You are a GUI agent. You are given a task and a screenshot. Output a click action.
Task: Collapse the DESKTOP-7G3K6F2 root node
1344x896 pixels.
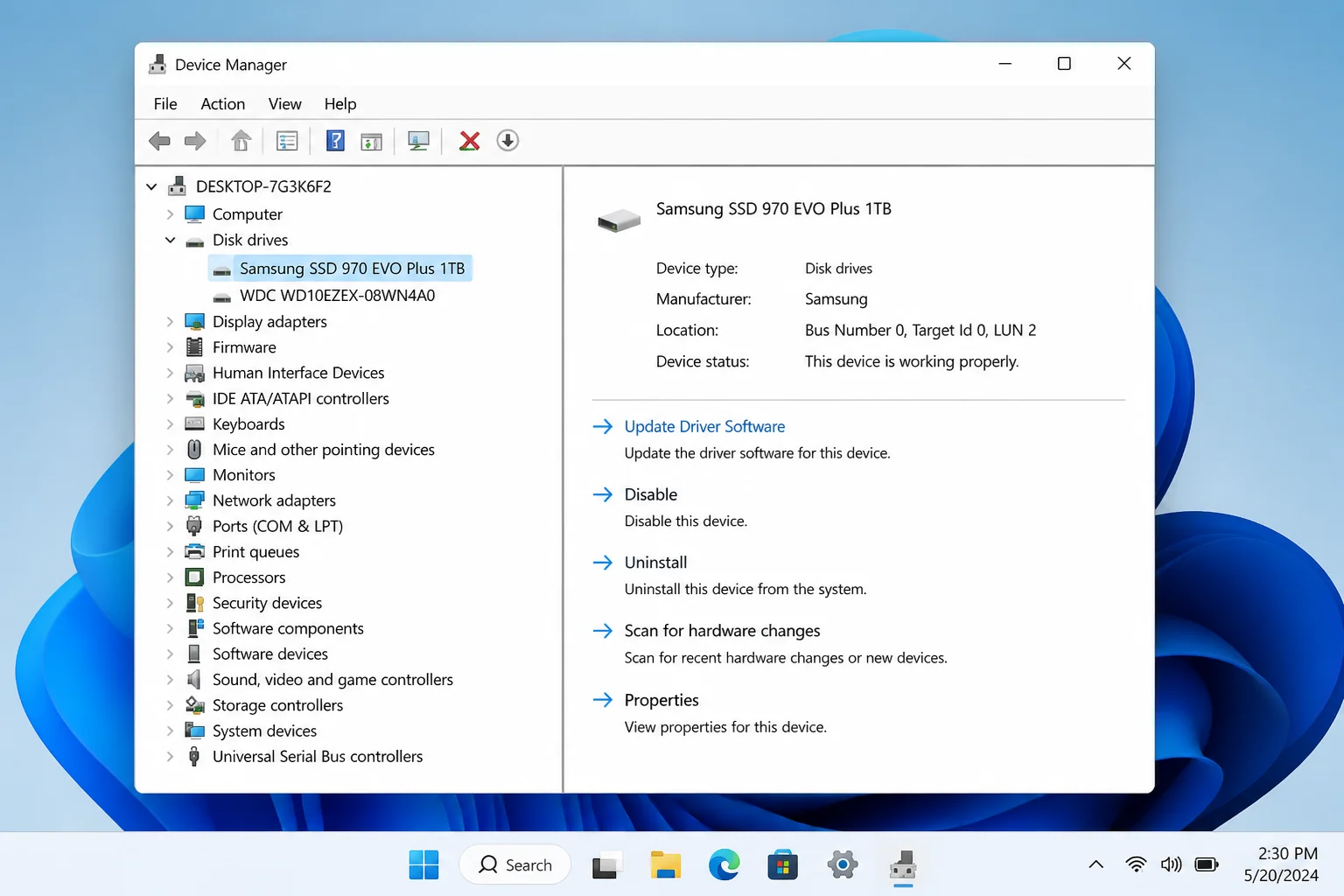pos(151,186)
